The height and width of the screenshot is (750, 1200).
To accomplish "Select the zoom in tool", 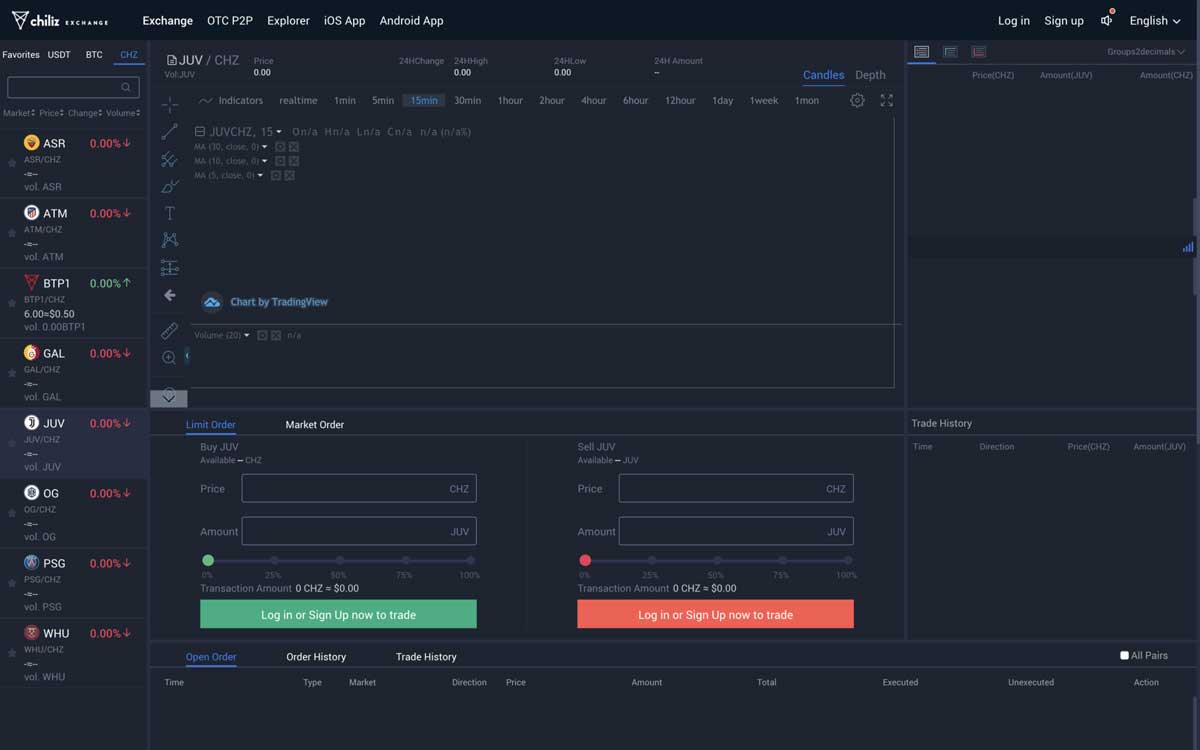I will coord(169,358).
